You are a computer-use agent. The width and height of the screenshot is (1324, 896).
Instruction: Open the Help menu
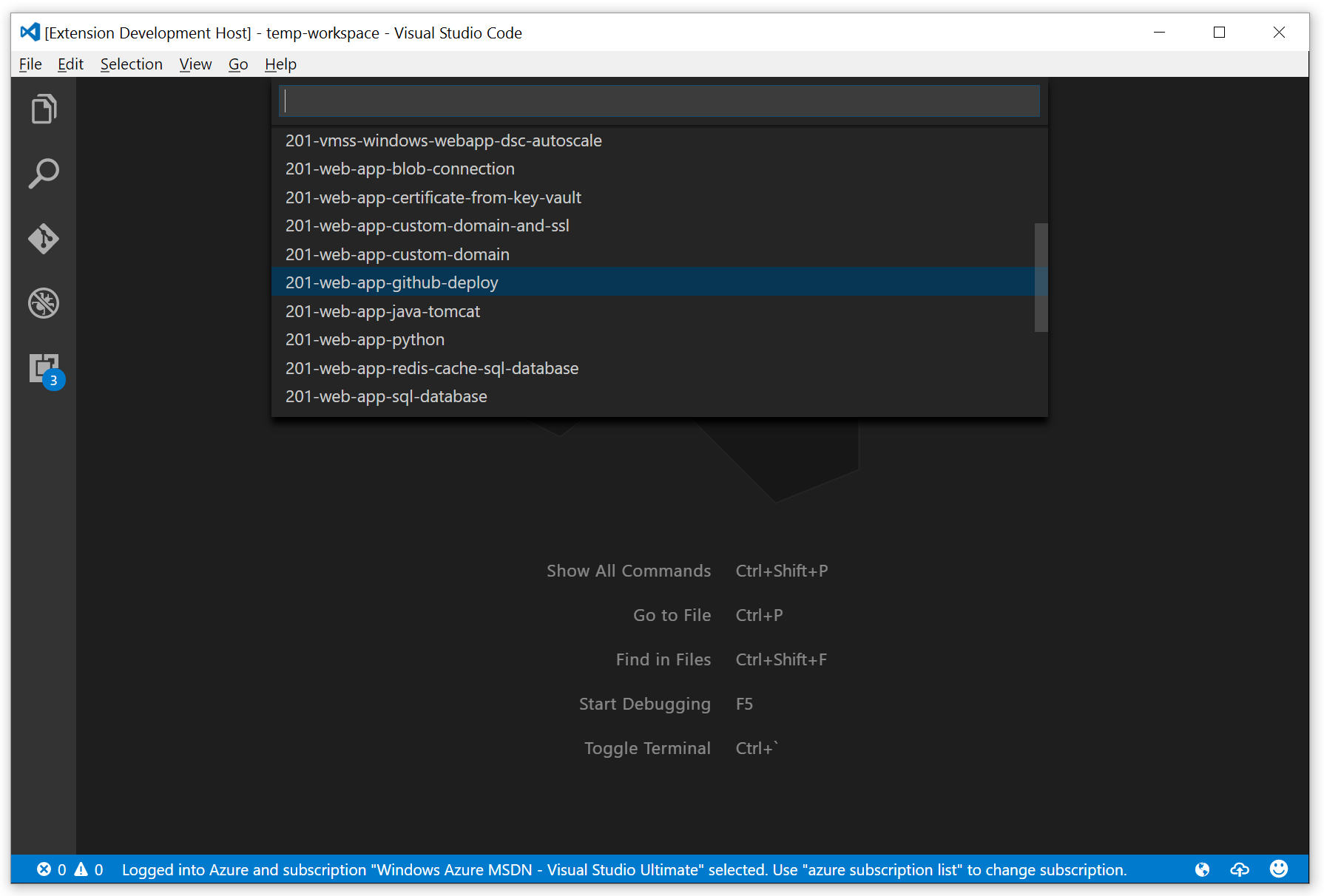(280, 64)
